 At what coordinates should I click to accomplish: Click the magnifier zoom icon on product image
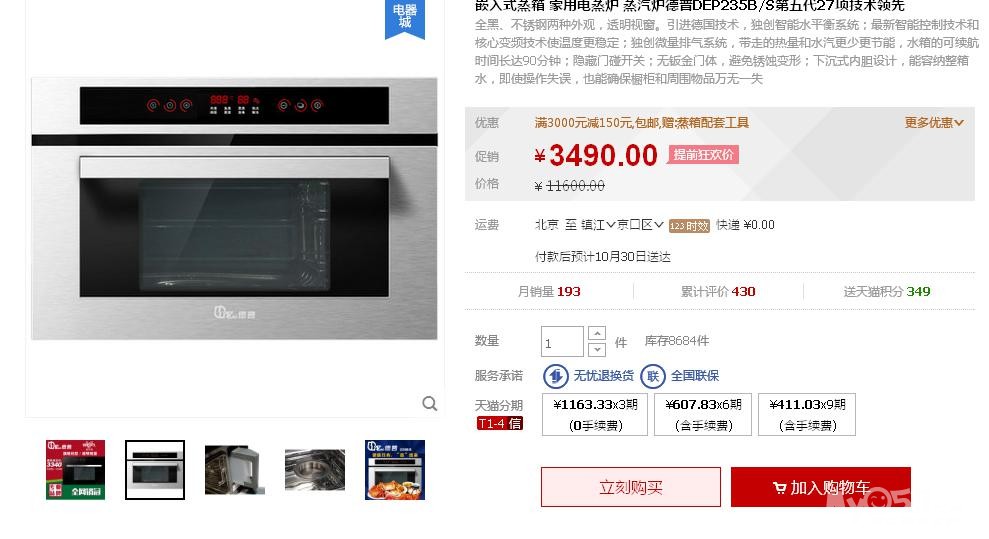pyautogui.click(x=430, y=403)
